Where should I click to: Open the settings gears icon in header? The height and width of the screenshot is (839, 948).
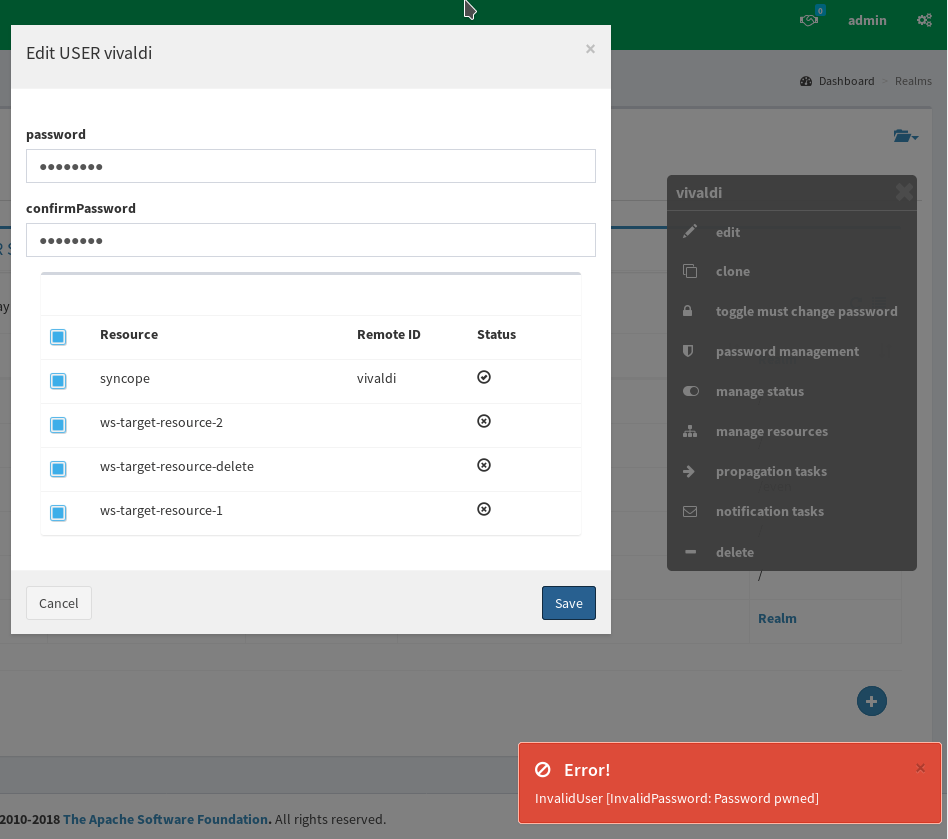click(x=924, y=21)
